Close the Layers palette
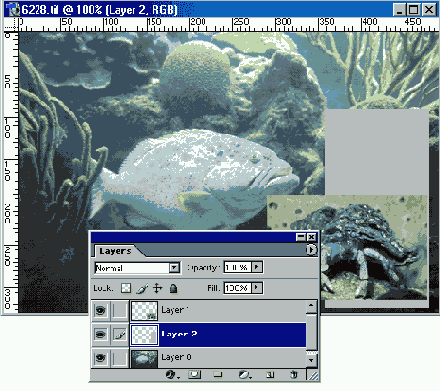The height and width of the screenshot is (391, 440). [311, 237]
